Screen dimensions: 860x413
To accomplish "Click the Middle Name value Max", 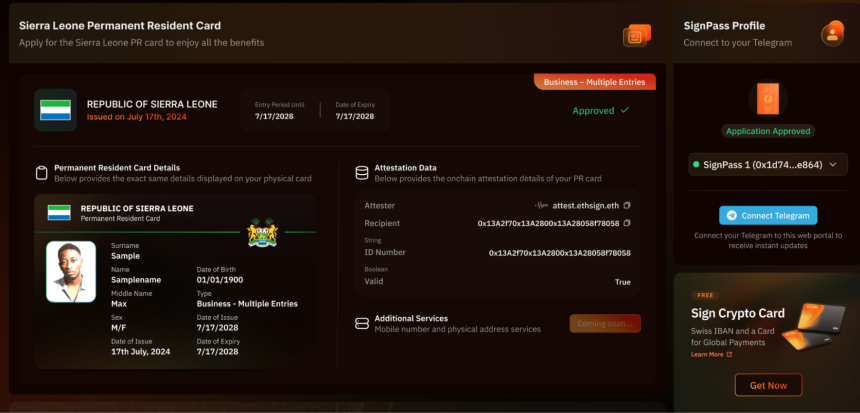I will [x=119, y=303].
